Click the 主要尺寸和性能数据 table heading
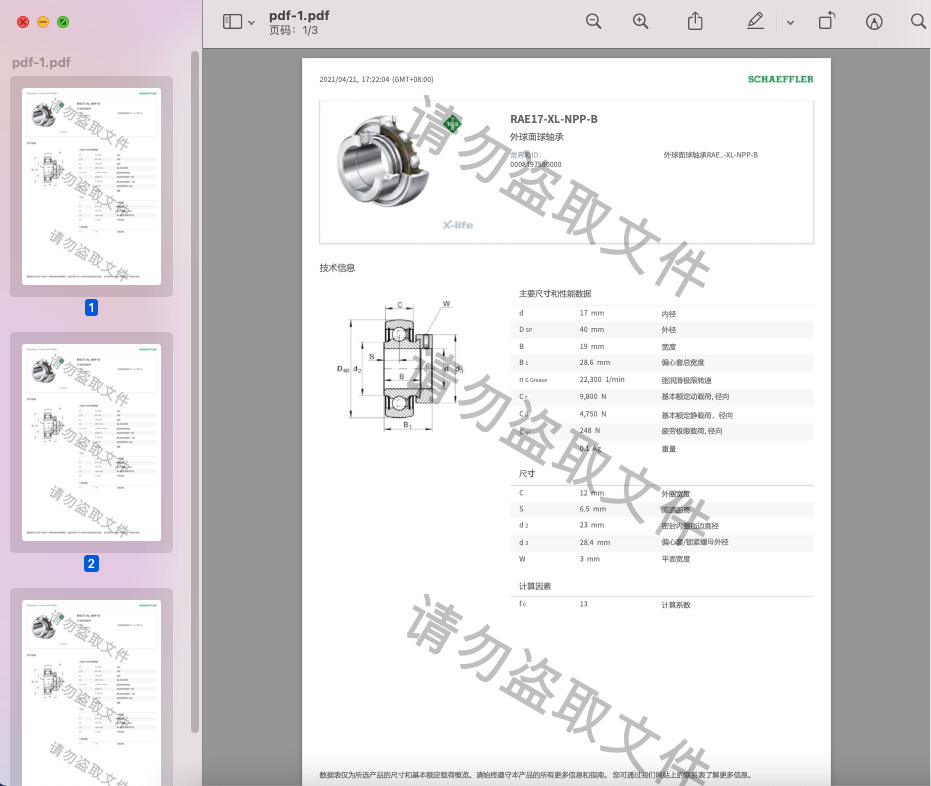 (x=555, y=293)
